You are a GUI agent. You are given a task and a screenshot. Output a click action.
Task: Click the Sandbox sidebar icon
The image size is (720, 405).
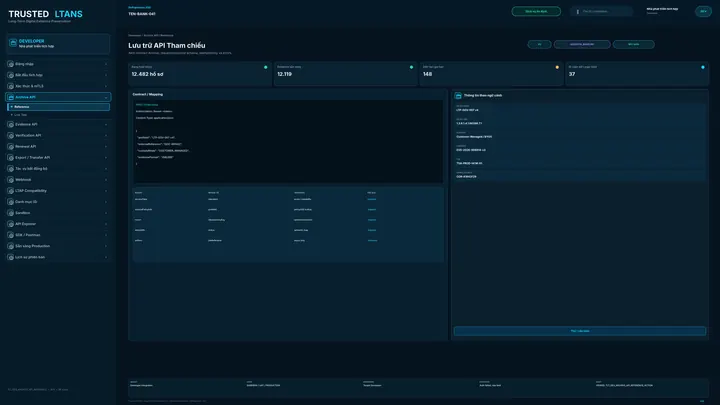(11, 213)
